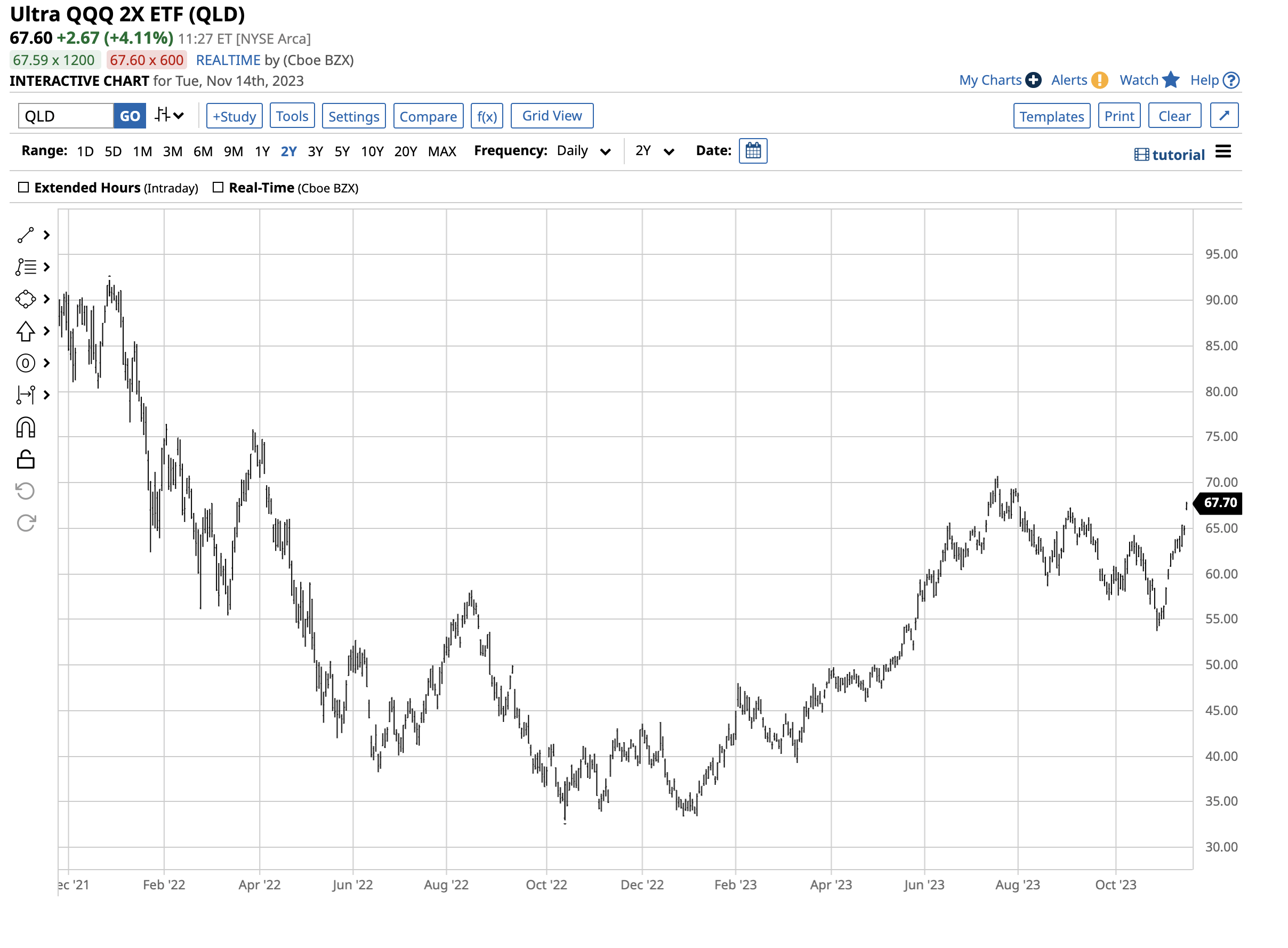This screenshot has width=1288, height=948.
Task: Enable Real-Time (Cboe BZX) data
Action: [218, 187]
